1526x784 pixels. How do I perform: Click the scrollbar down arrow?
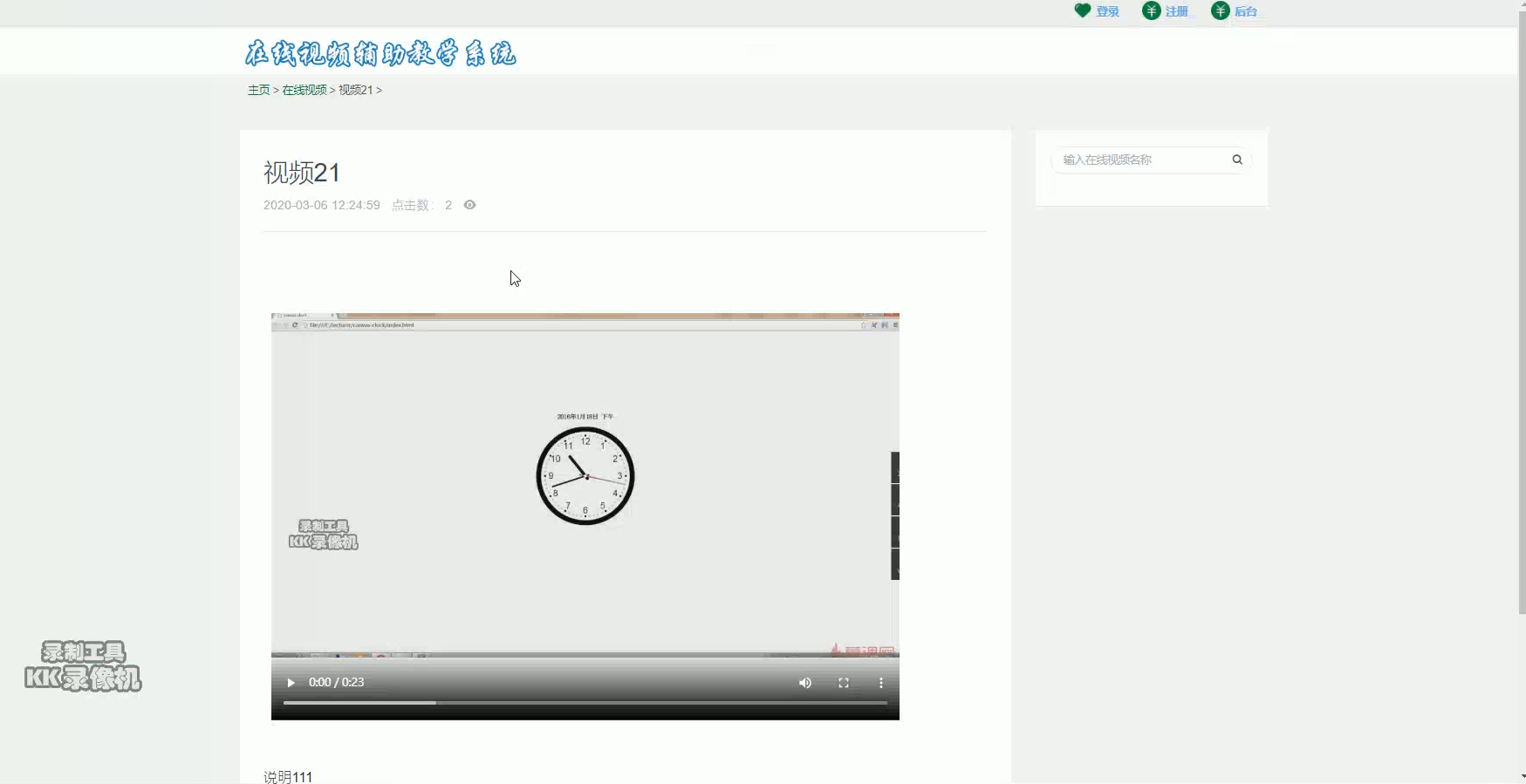click(1522, 776)
